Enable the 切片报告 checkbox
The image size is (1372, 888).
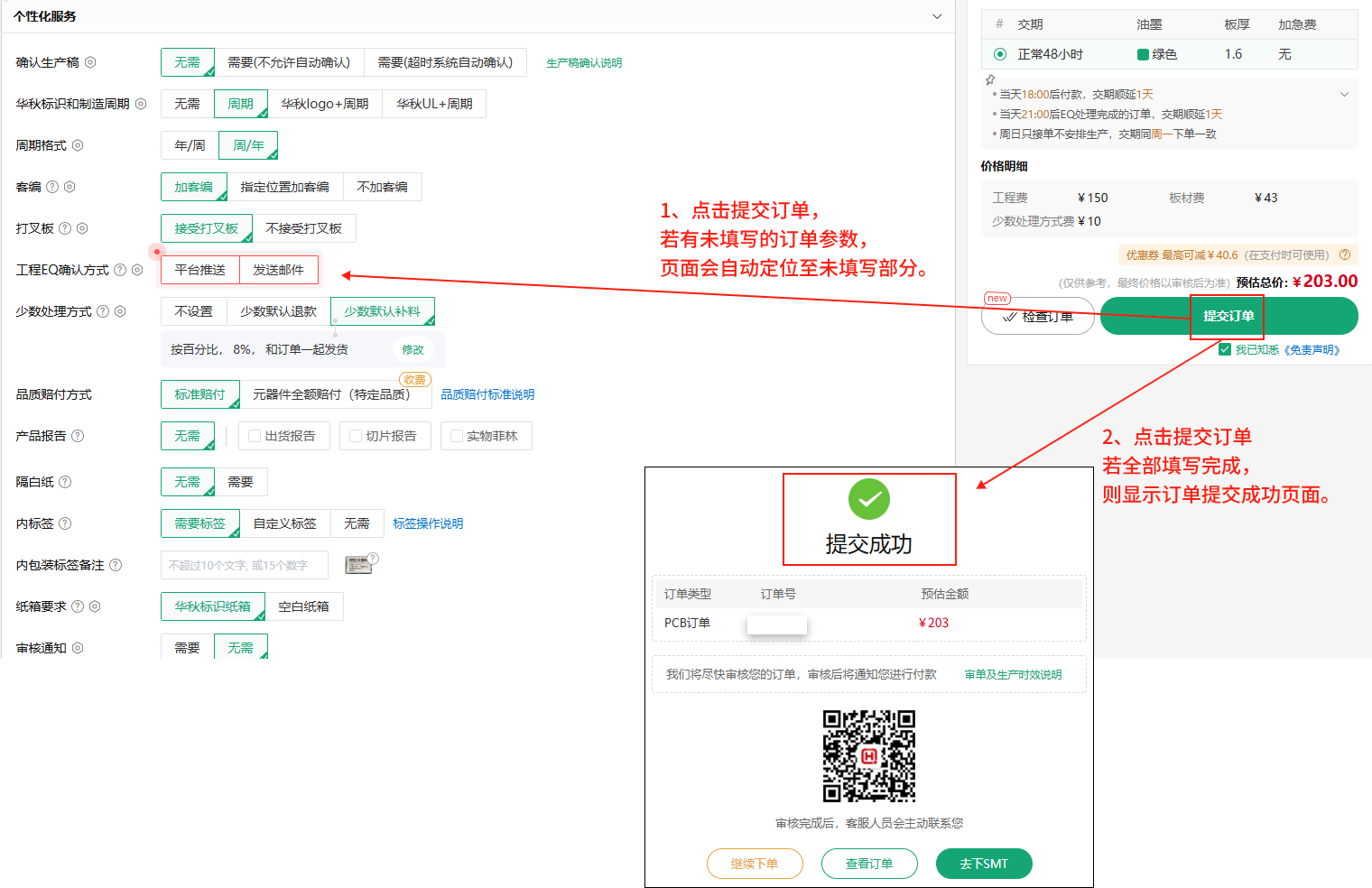356,436
